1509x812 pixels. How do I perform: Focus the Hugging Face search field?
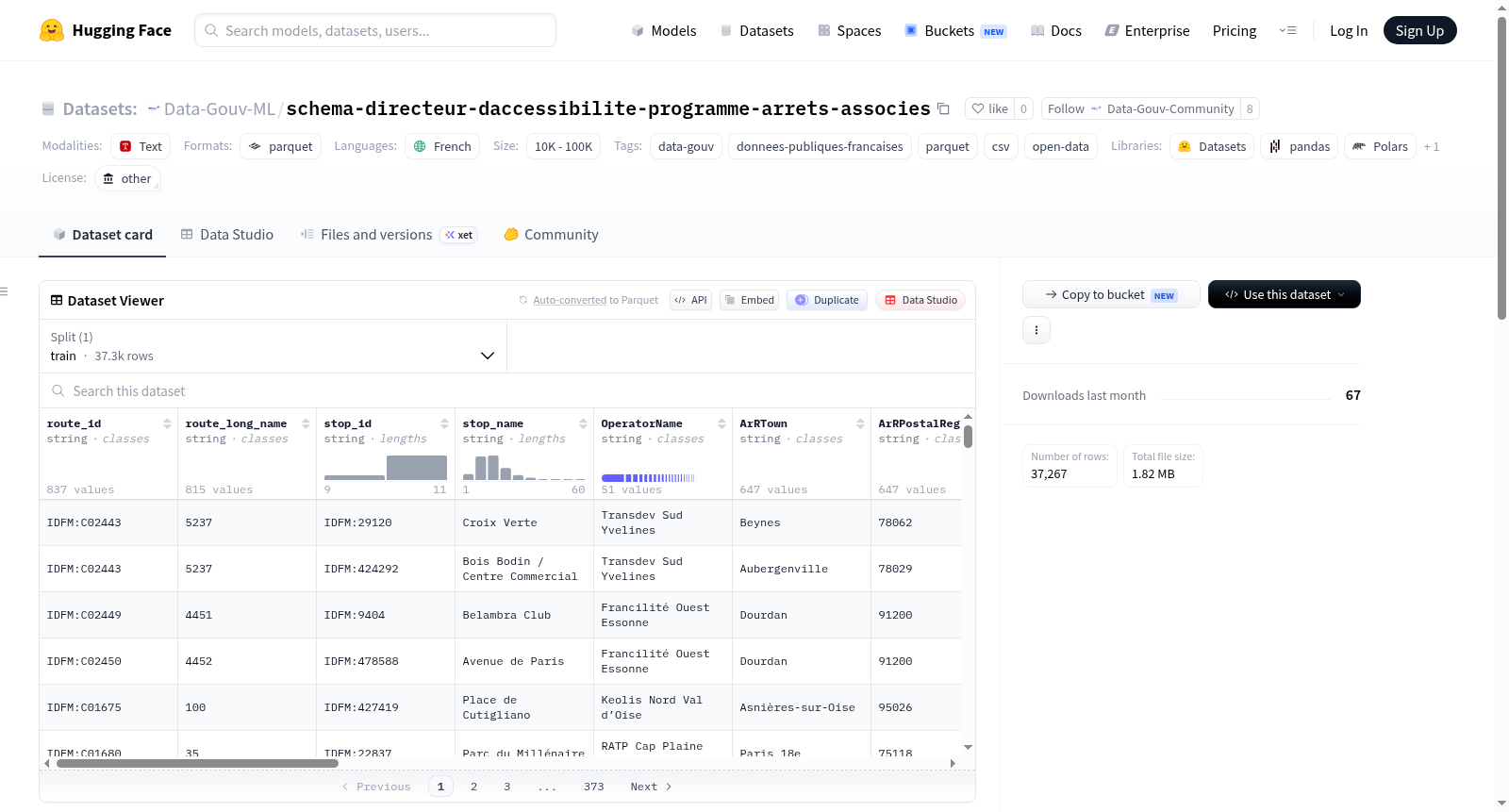pos(375,30)
